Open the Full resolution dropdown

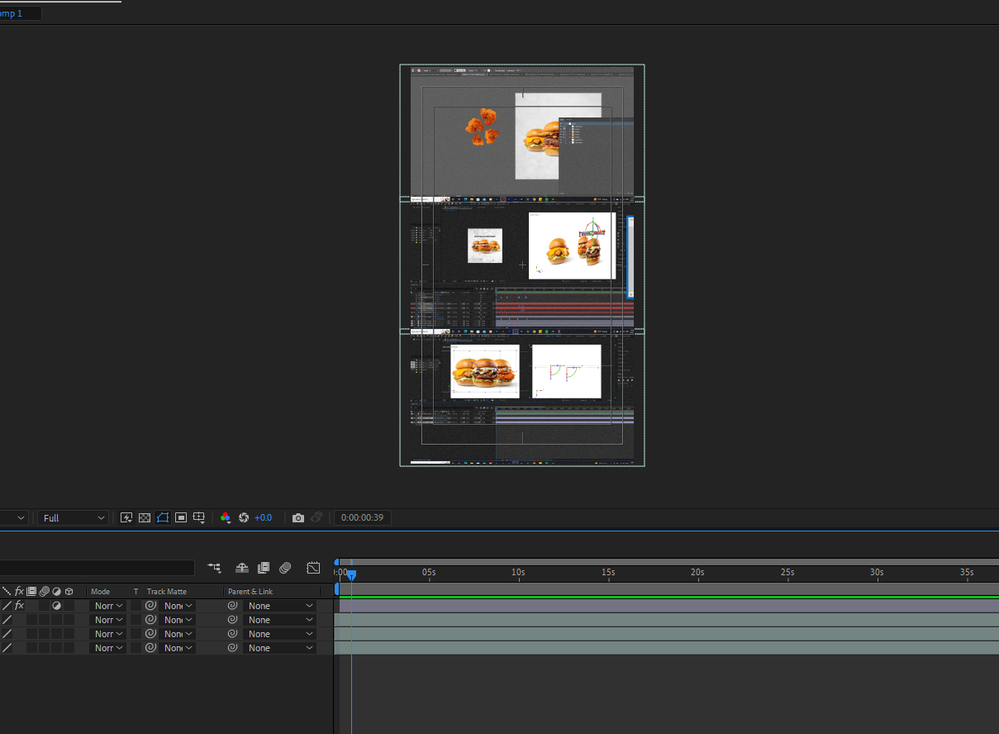click(73, 518)
